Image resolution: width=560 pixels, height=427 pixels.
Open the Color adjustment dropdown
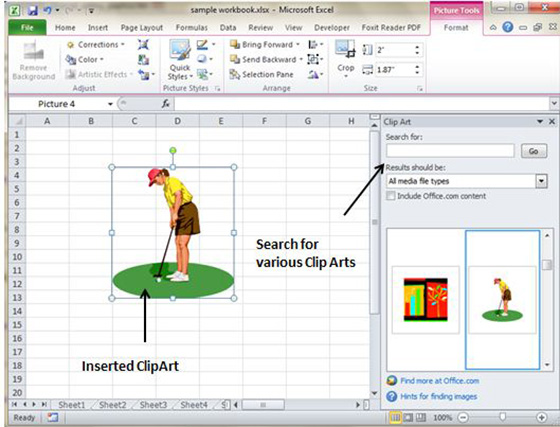point(85,60)
